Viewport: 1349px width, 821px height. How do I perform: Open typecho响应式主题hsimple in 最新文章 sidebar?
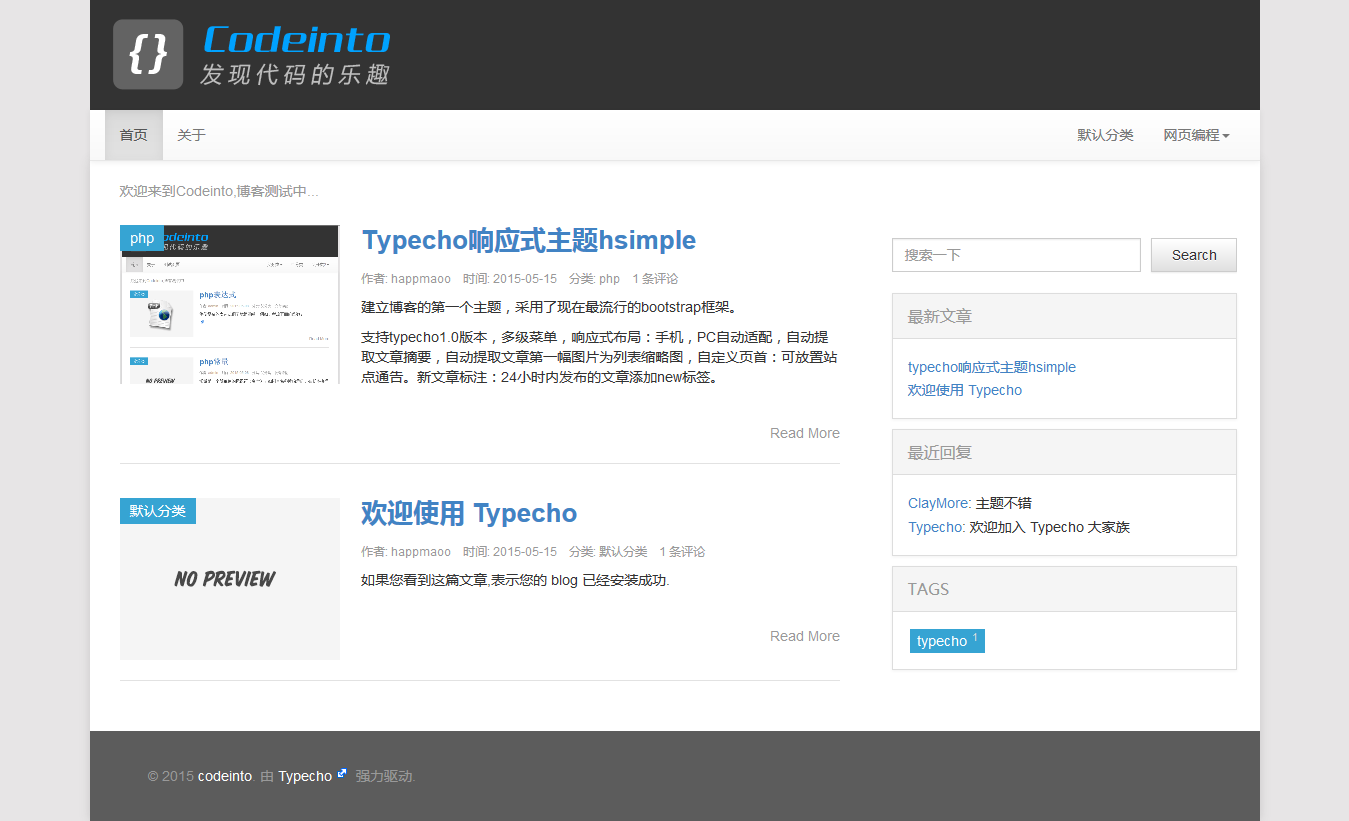[x=992, y=367]
